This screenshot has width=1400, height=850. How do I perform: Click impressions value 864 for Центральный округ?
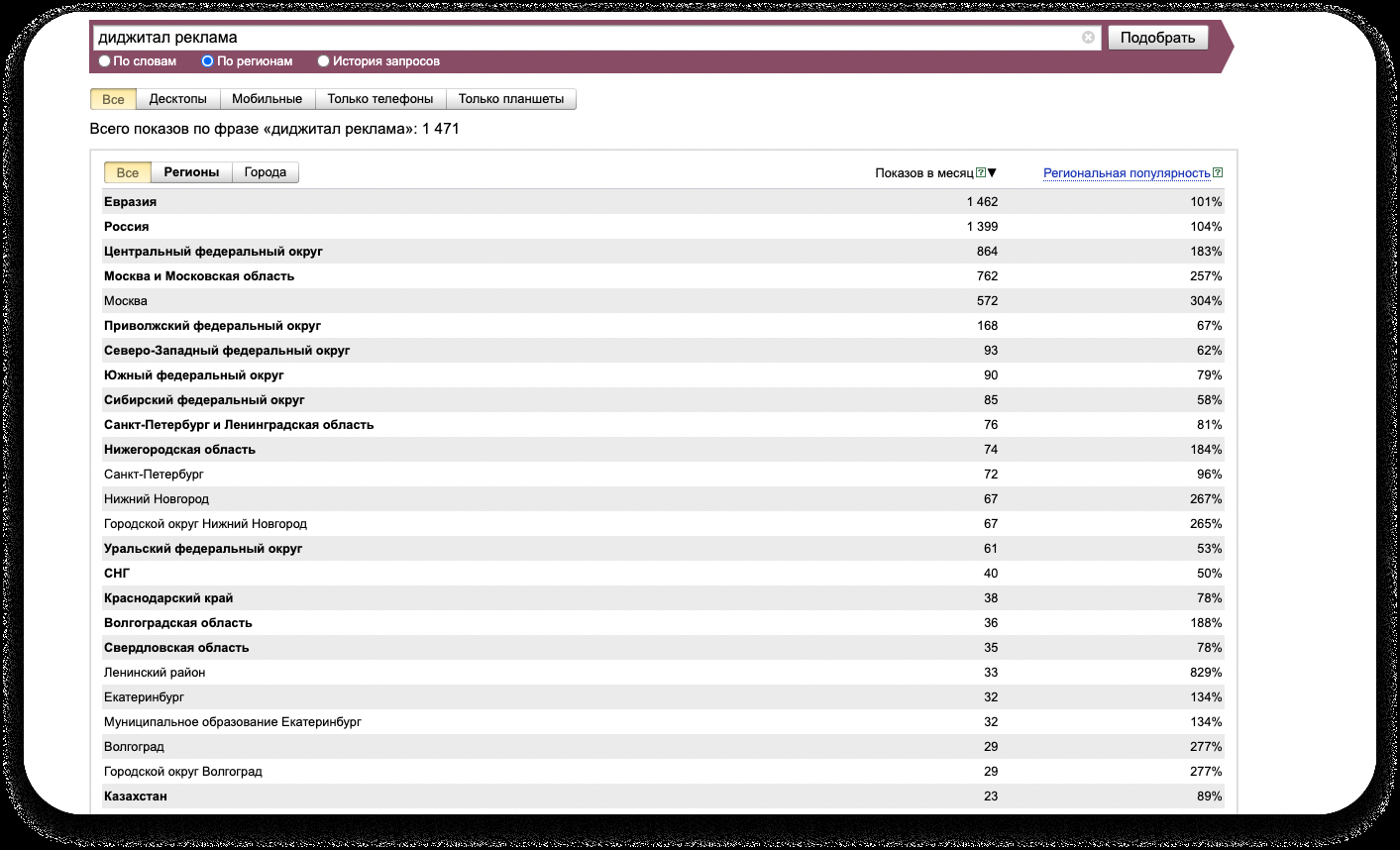988,252
